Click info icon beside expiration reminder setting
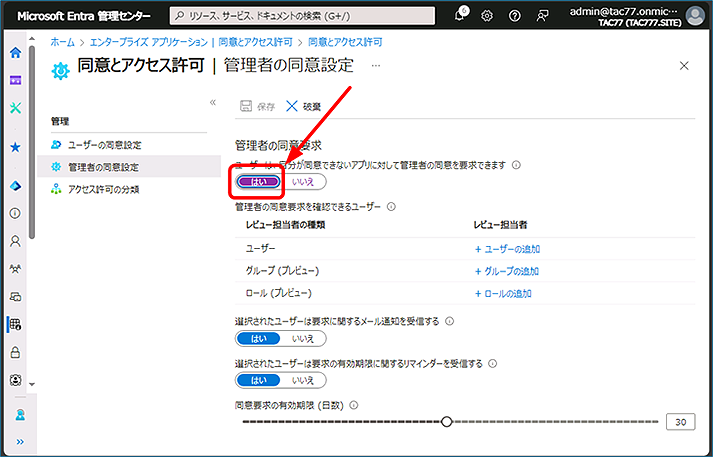Screen dimensions: 713x457 [x=492, y=364]
